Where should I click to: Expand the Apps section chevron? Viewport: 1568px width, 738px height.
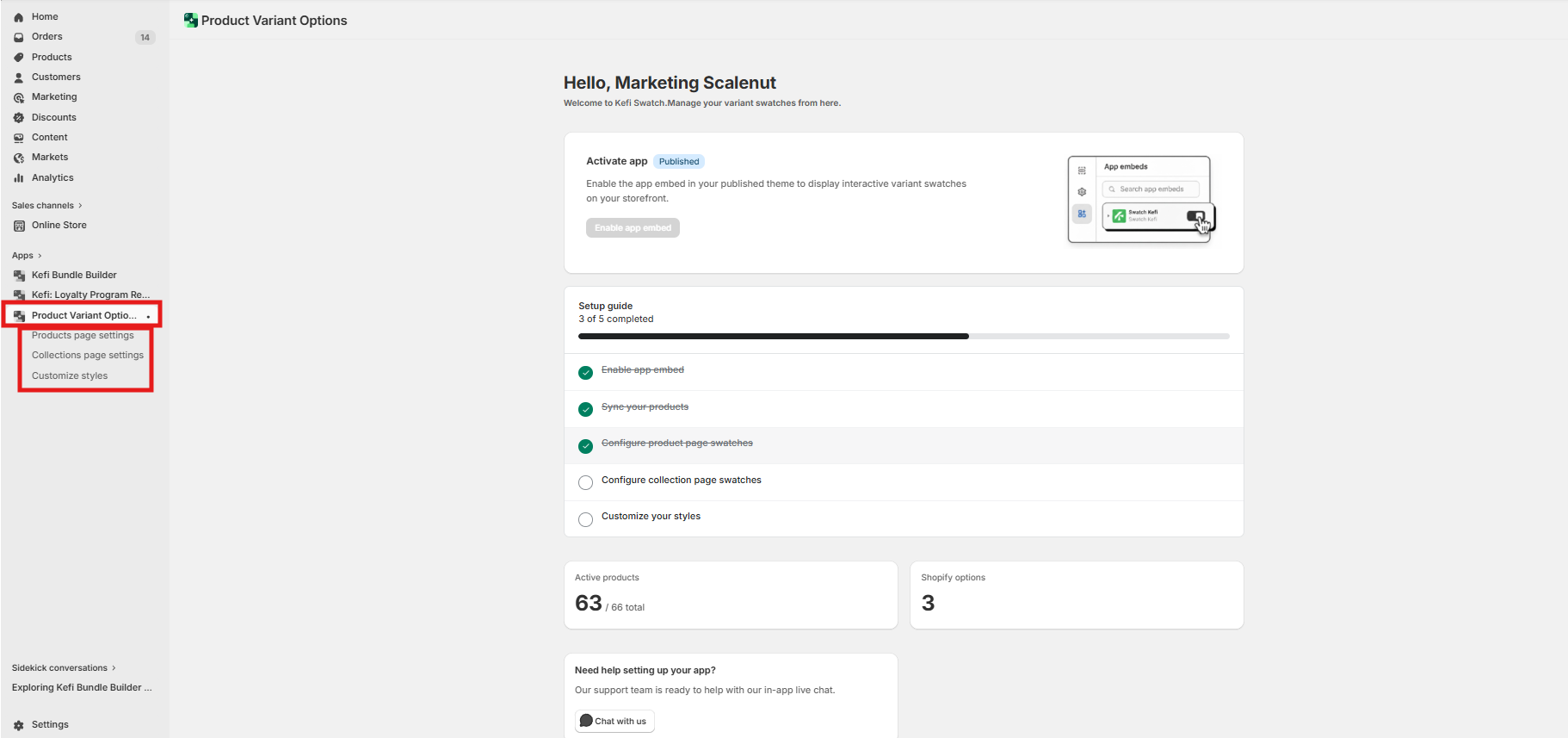(40, 256)
